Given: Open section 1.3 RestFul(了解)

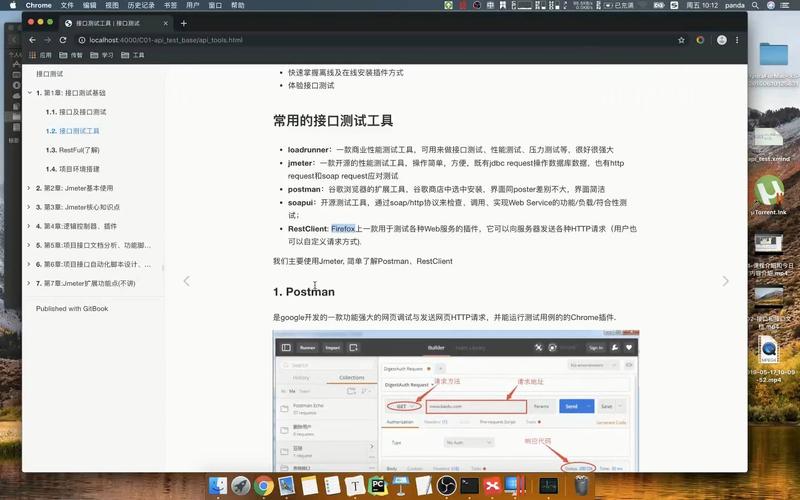Looking at the screenshot, I should coord(72,150).
